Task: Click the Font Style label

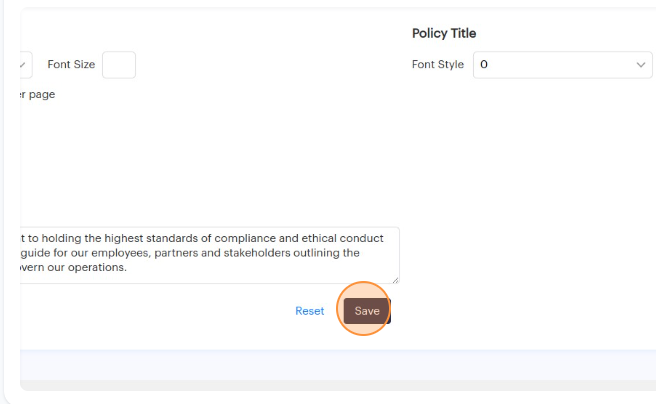Action: 438,65
